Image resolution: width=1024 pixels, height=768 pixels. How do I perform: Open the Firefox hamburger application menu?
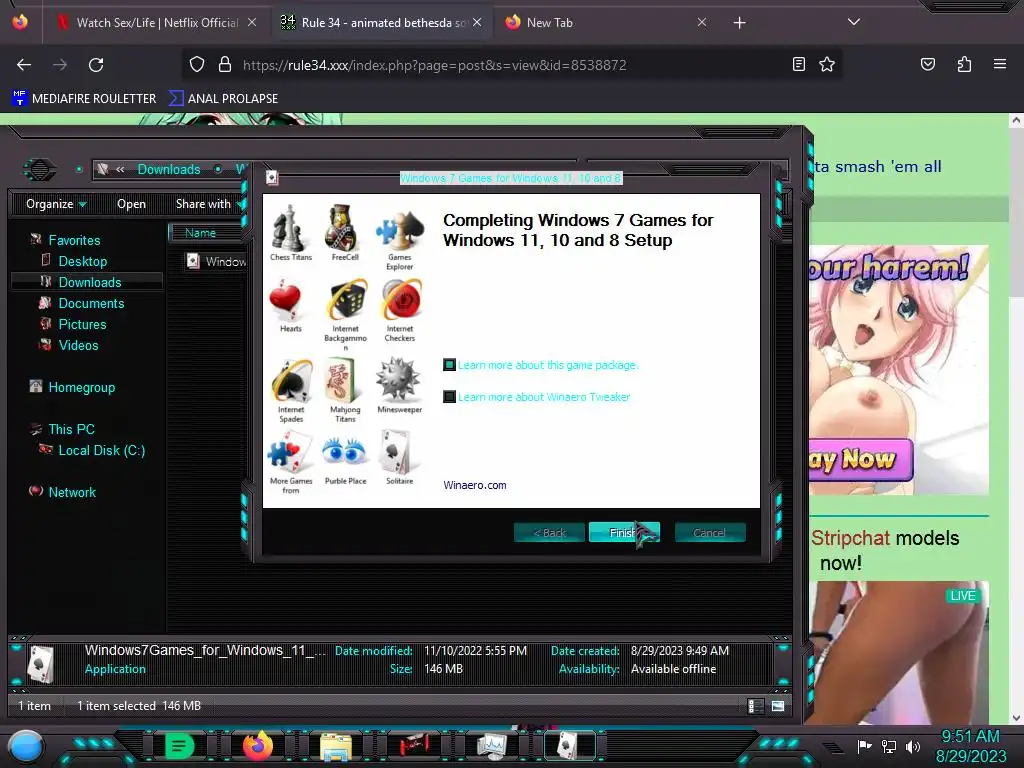999,64
